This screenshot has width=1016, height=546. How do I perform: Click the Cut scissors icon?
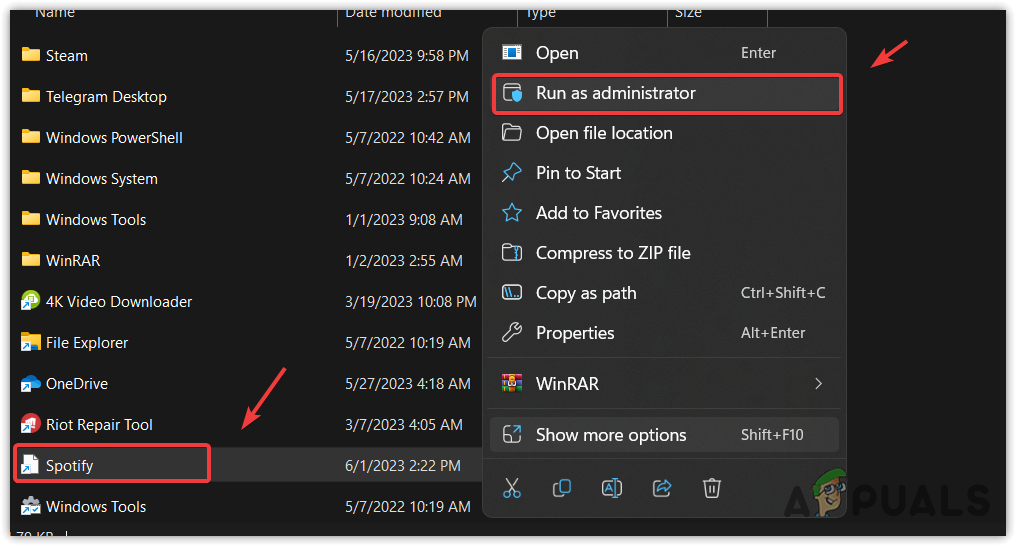tap(512, 488)
